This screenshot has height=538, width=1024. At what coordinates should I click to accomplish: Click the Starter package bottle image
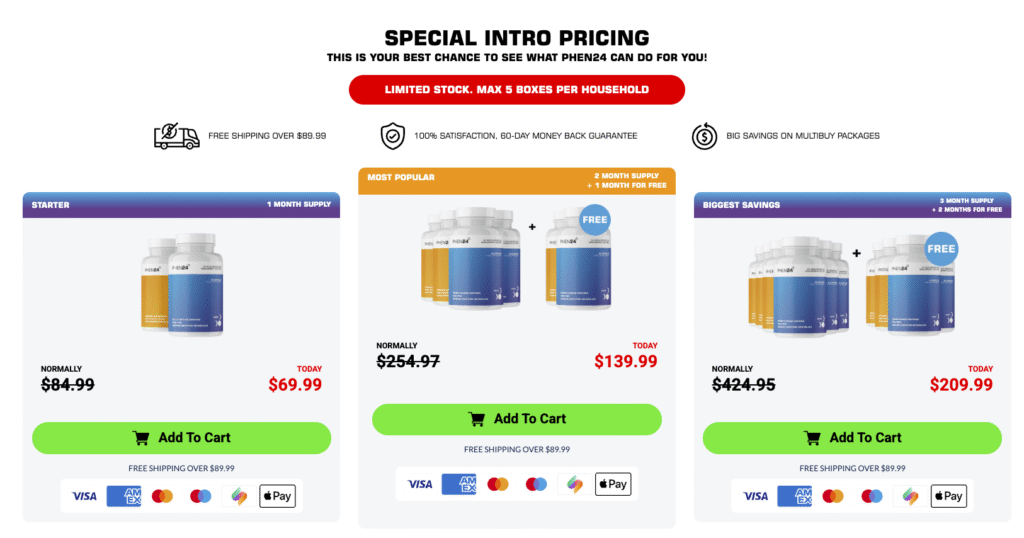183,284
